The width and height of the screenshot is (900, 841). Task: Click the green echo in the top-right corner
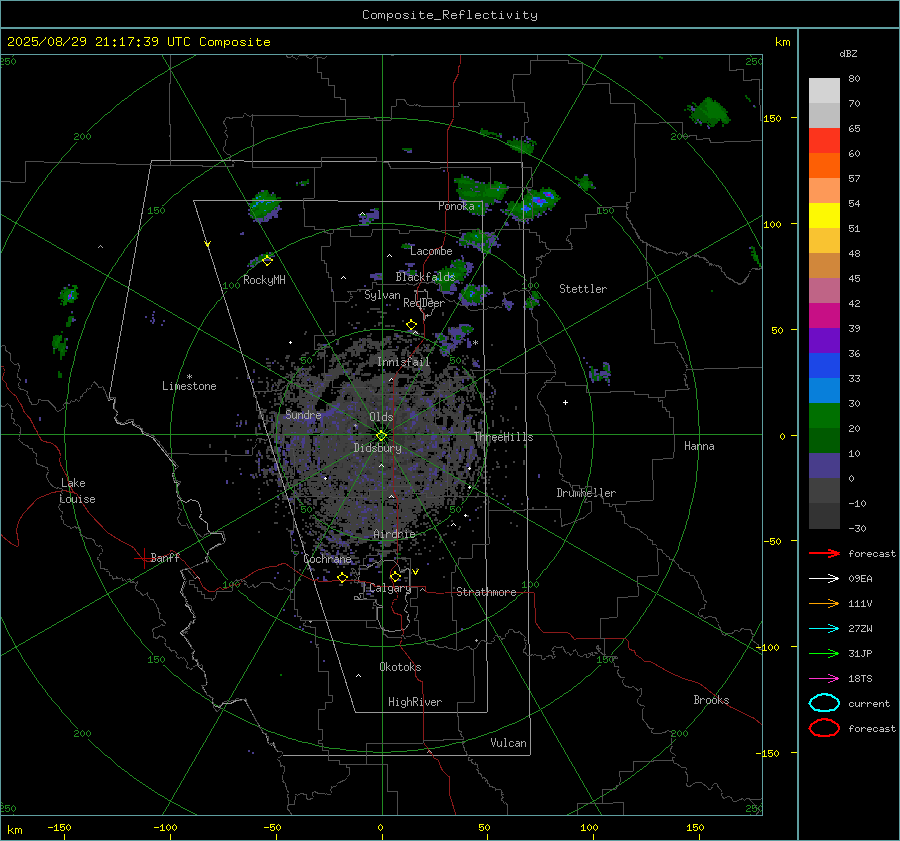tap(709, 112)
